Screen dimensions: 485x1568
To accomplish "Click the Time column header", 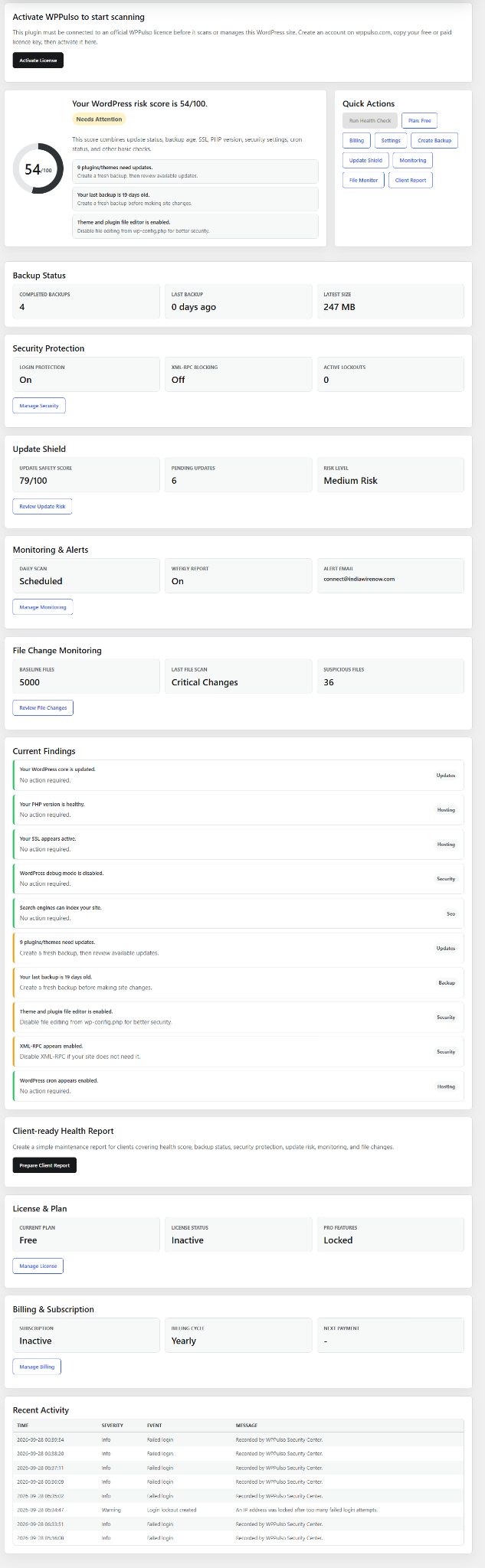I will click(23, 1426).
